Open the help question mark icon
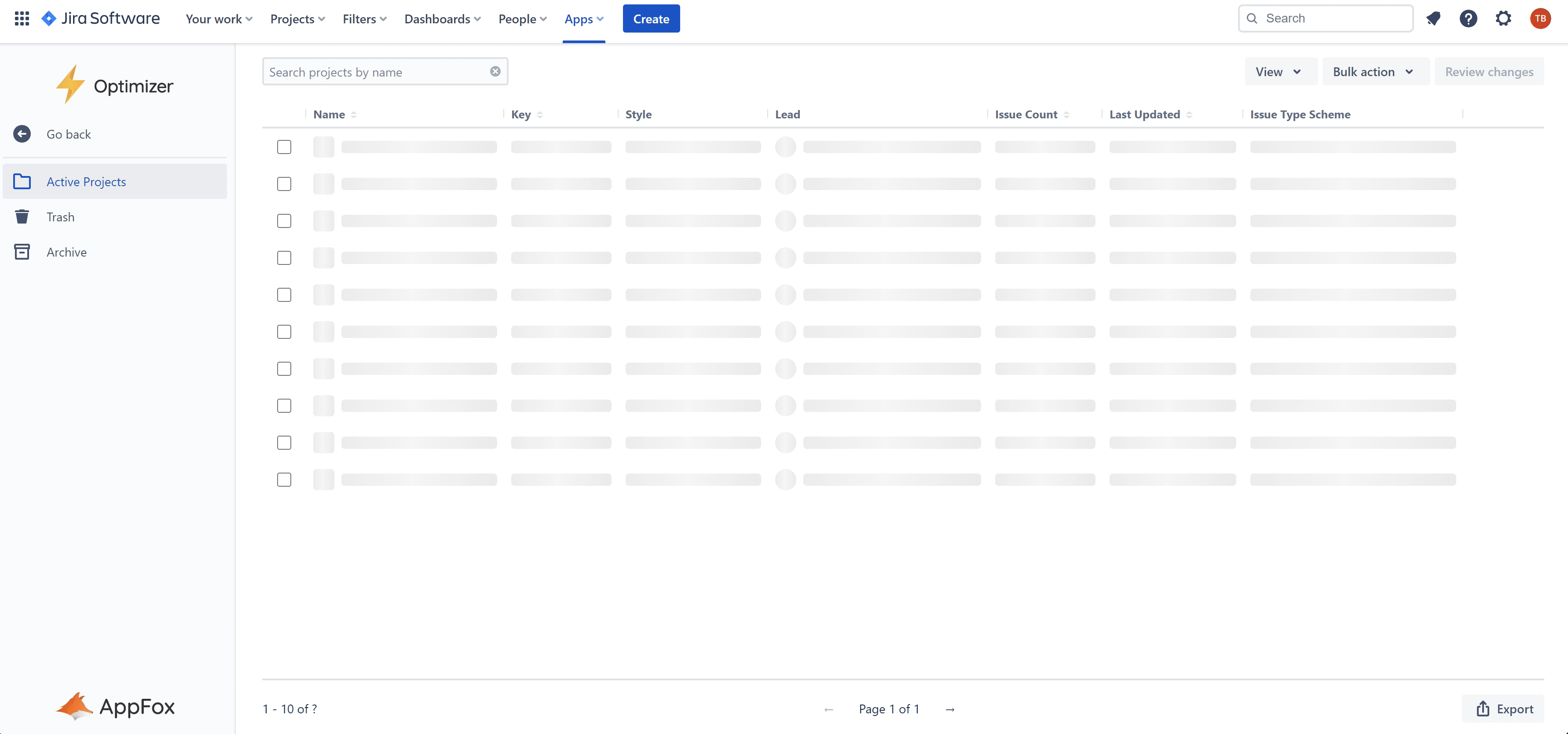Screen dimensions: 1568x734 click(1468, 18)
